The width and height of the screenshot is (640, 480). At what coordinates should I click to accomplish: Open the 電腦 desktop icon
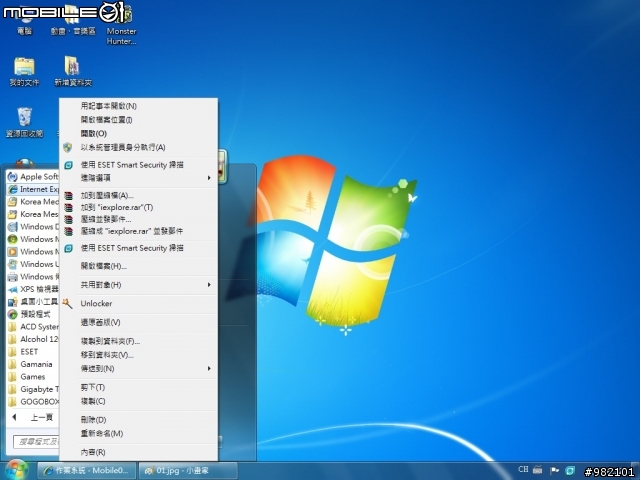(x=24, y=18)
